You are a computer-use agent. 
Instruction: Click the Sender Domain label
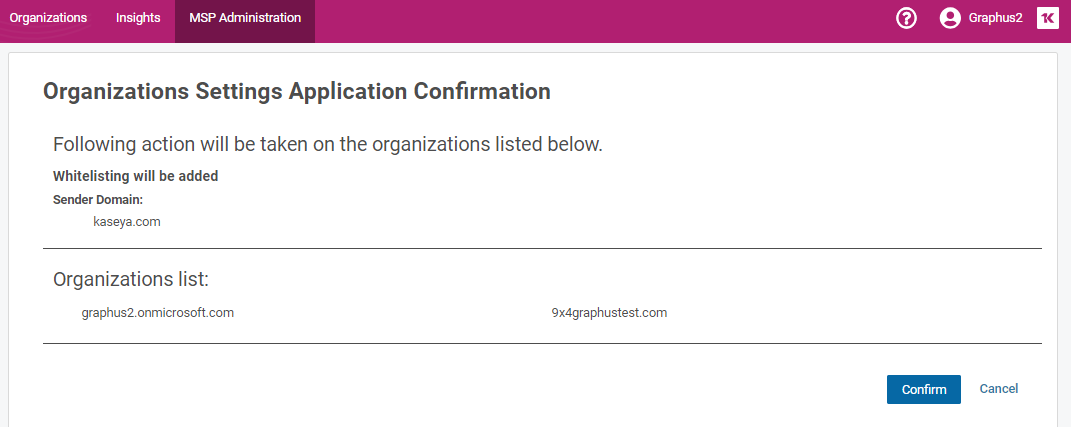click(x=98, y=200)
